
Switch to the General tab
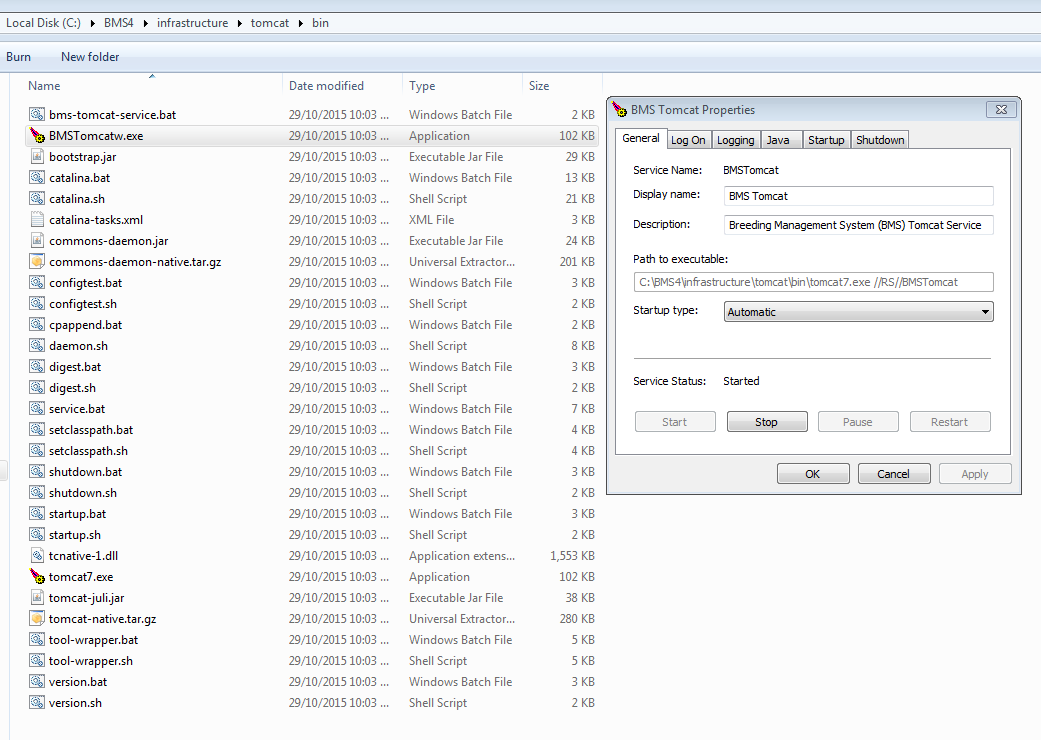tap(641, 138)
